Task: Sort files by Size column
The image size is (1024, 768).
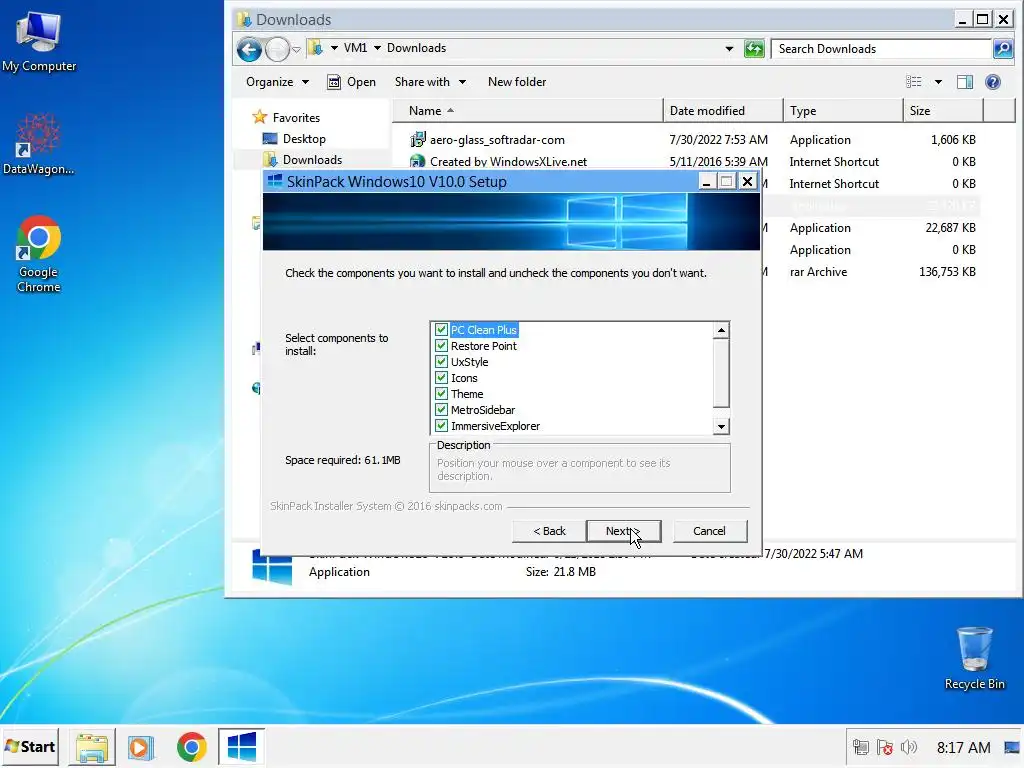Action: tap(943, 111)
